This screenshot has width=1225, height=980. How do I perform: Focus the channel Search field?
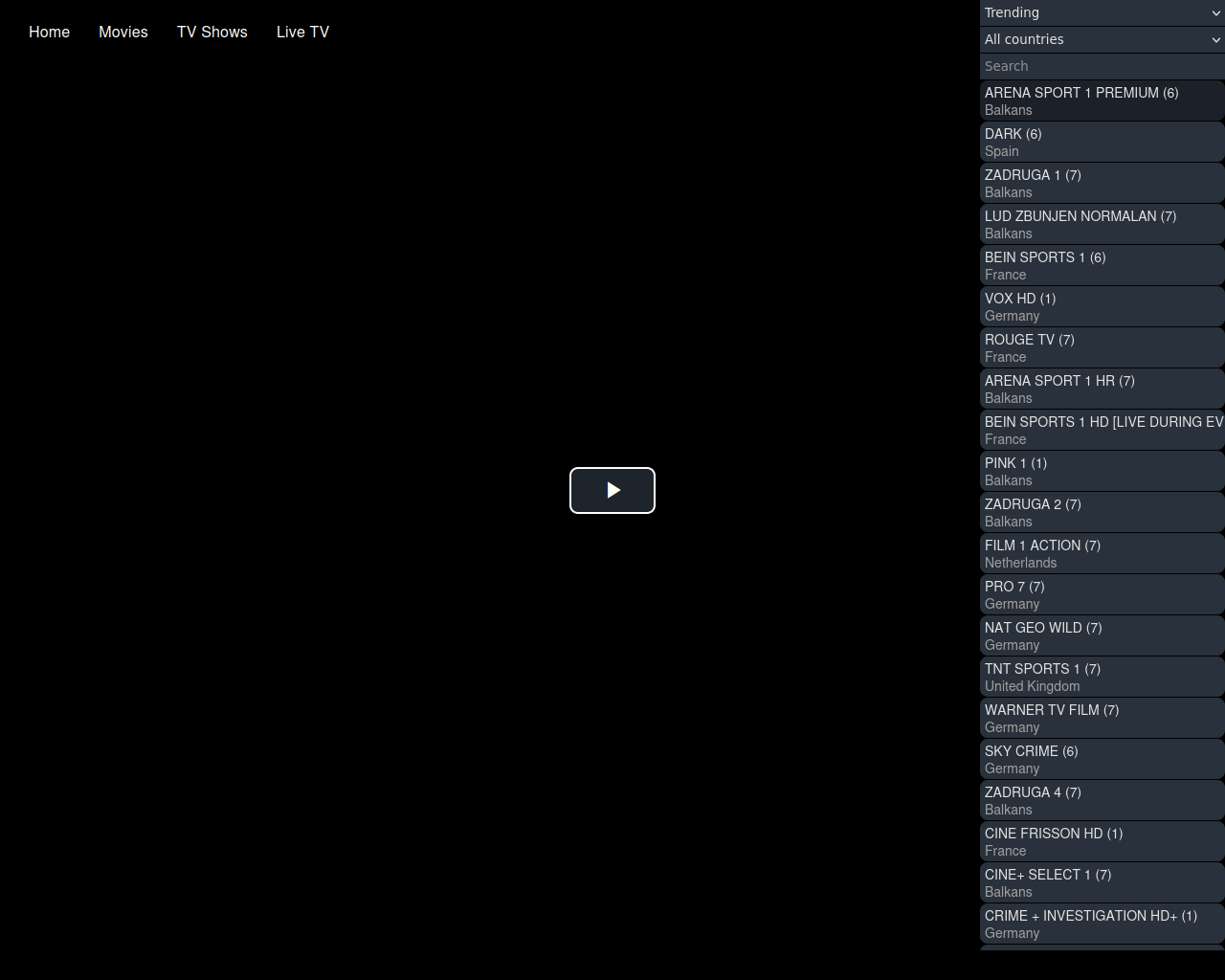pyautogui.click(x=1102, y=66)
